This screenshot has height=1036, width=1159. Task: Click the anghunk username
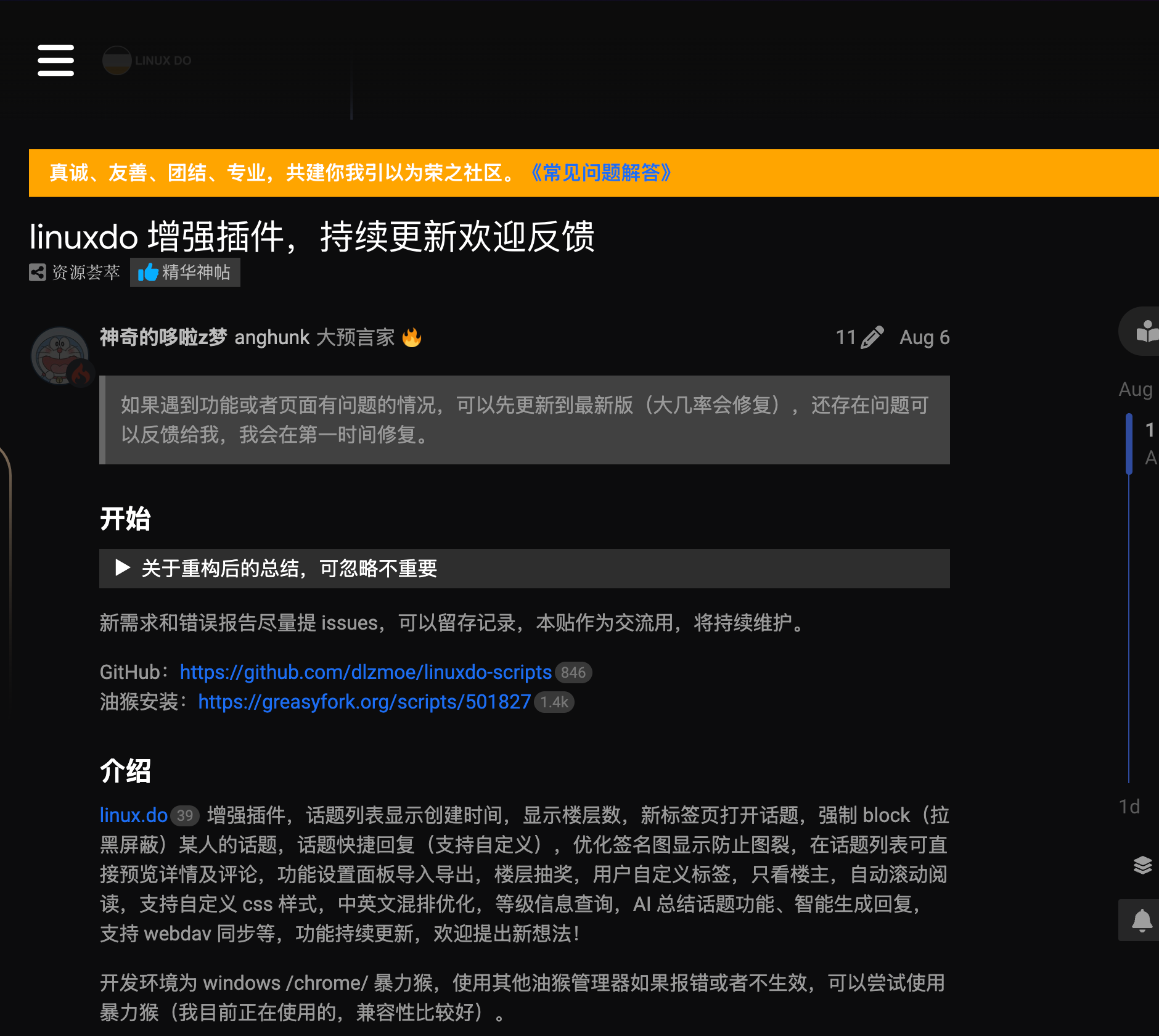point(272,337)
